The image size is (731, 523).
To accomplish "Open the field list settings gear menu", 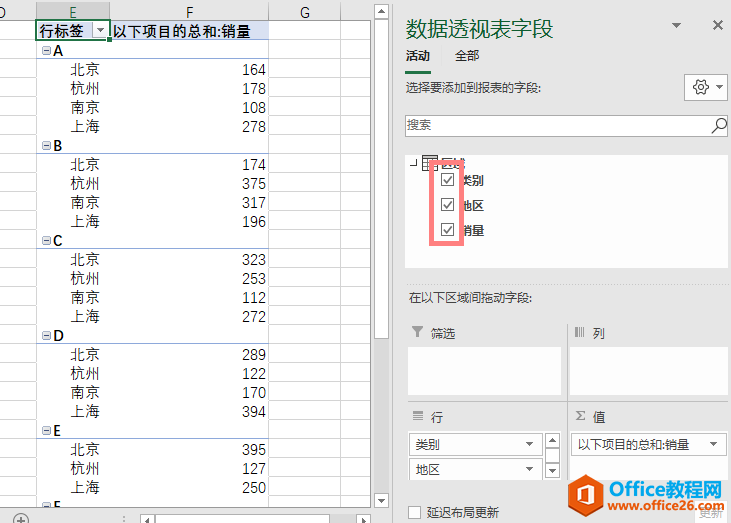I will pyautogui.click(x=706, y=87).
